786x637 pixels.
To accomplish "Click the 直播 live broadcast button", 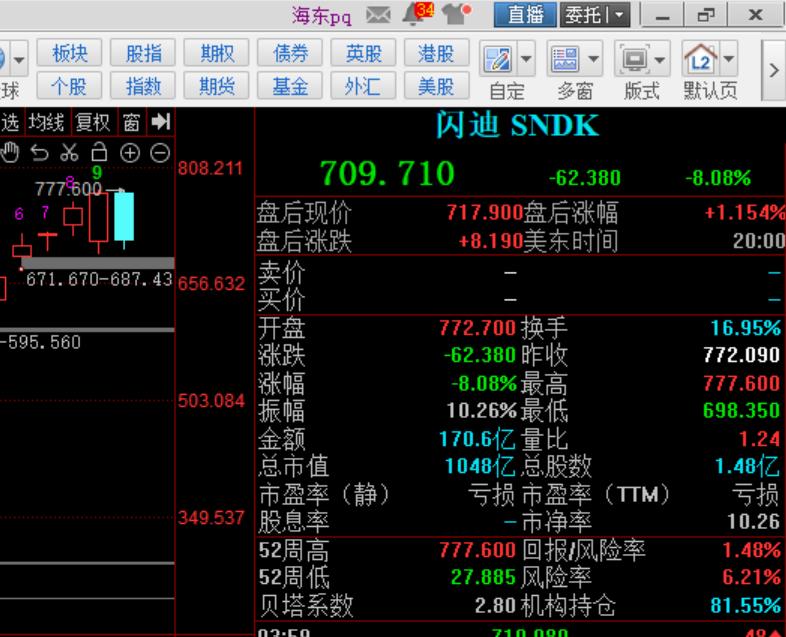I will click(x=525, y=15).
